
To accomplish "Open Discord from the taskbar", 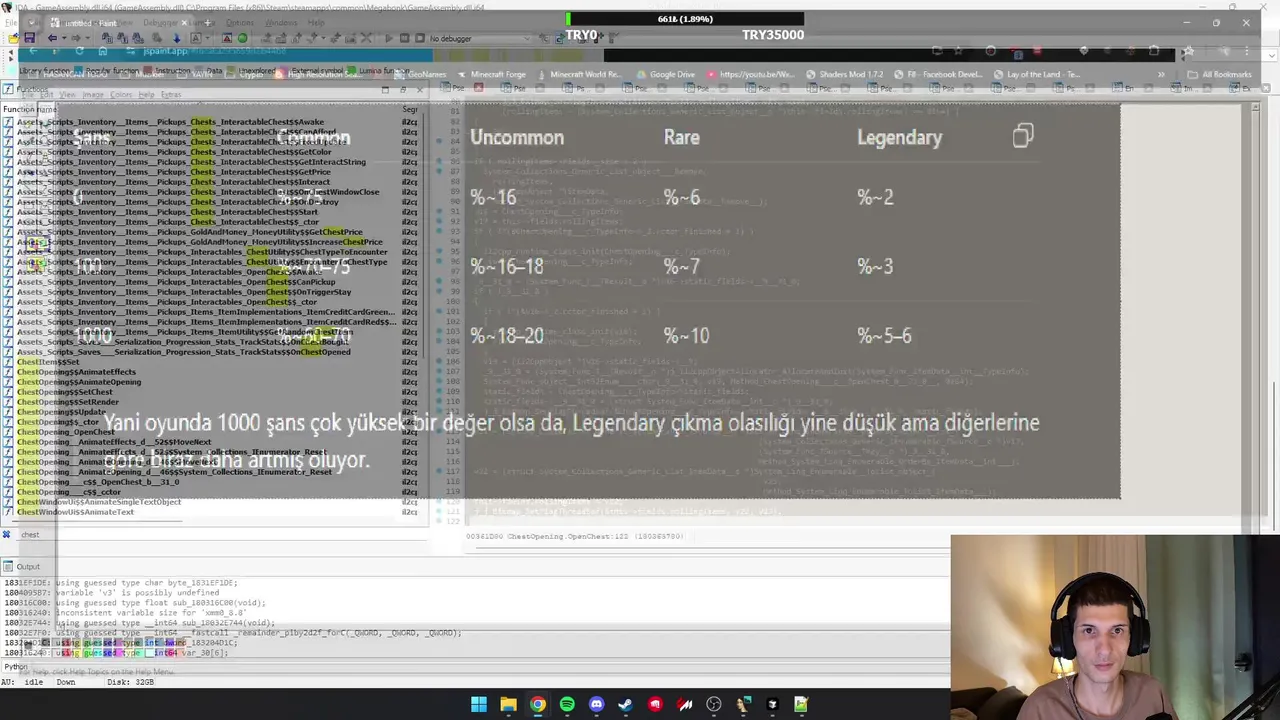I will click(x=597, y=704).
